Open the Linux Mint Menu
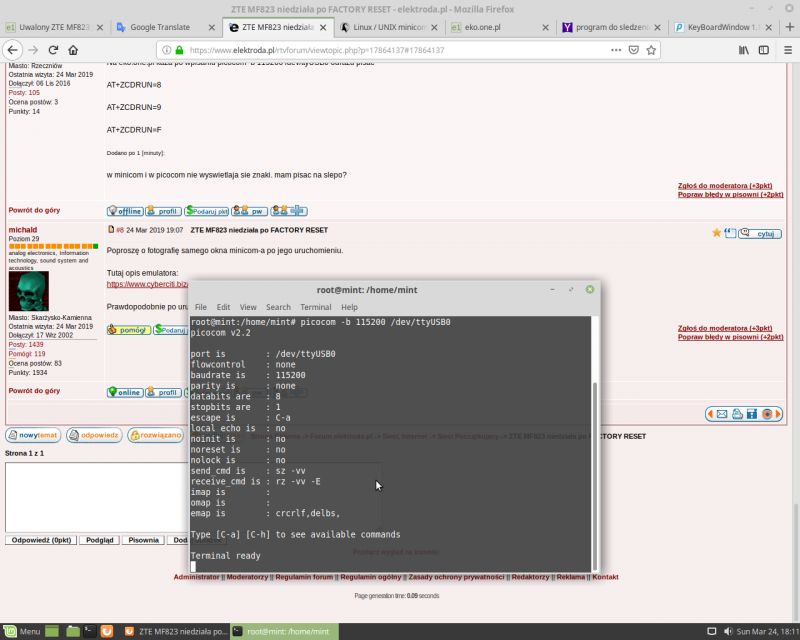Image resolution: width=800 pixels, height=640 pixels. pos(21,631)
